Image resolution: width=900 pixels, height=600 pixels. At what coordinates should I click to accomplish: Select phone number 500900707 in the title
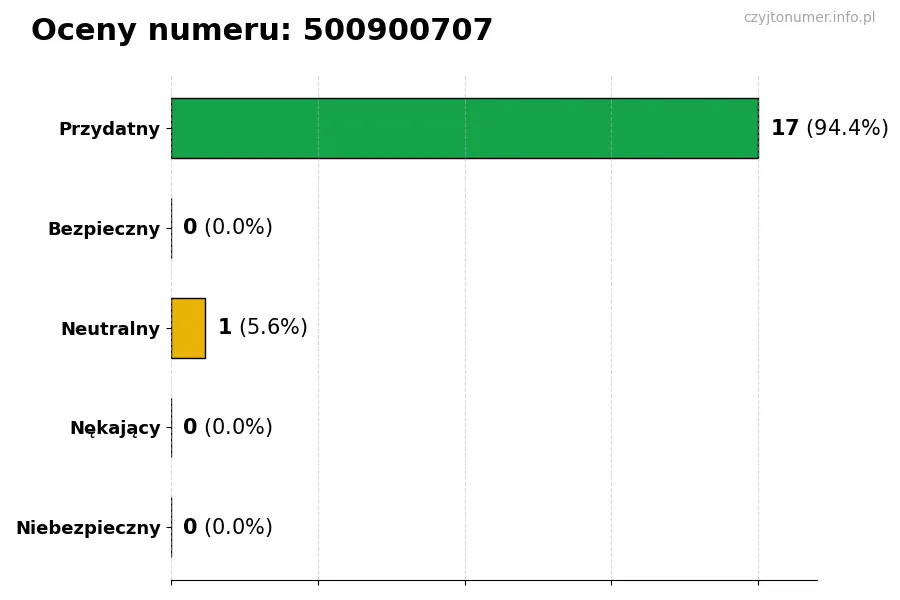397,31
